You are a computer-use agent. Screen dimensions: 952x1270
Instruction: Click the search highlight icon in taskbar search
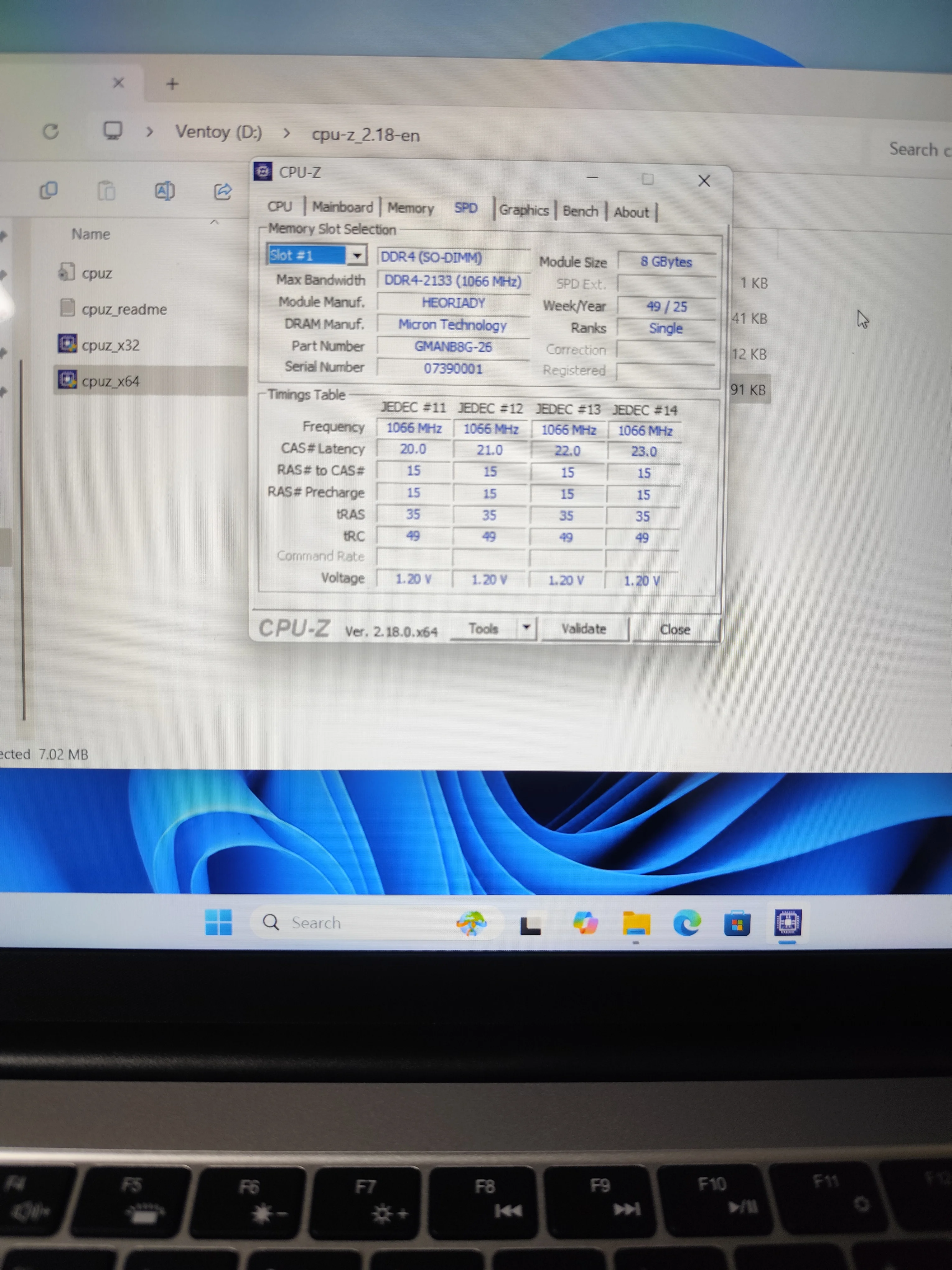[x=472, y=923]
